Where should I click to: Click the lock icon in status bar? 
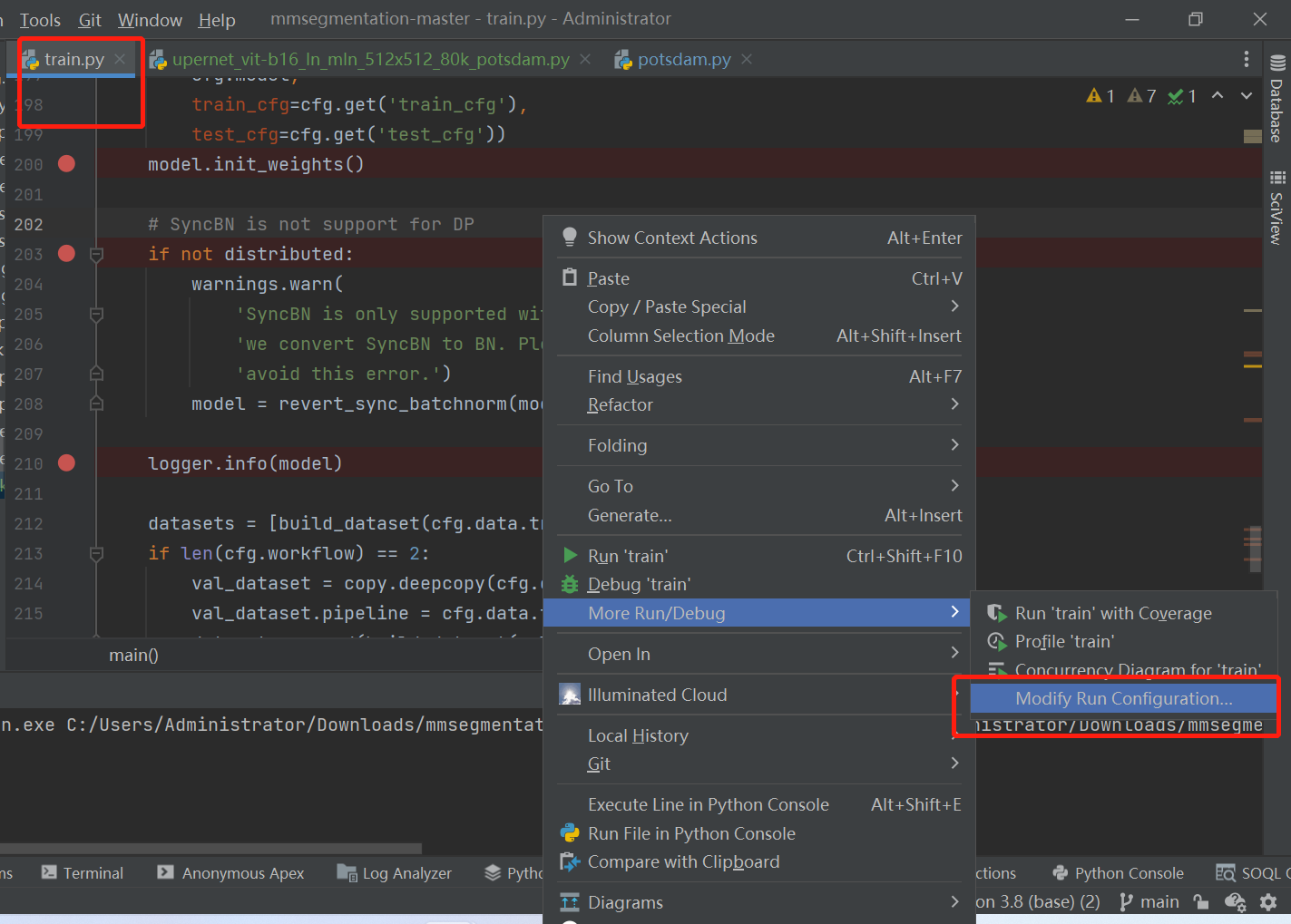(1201, 902)
